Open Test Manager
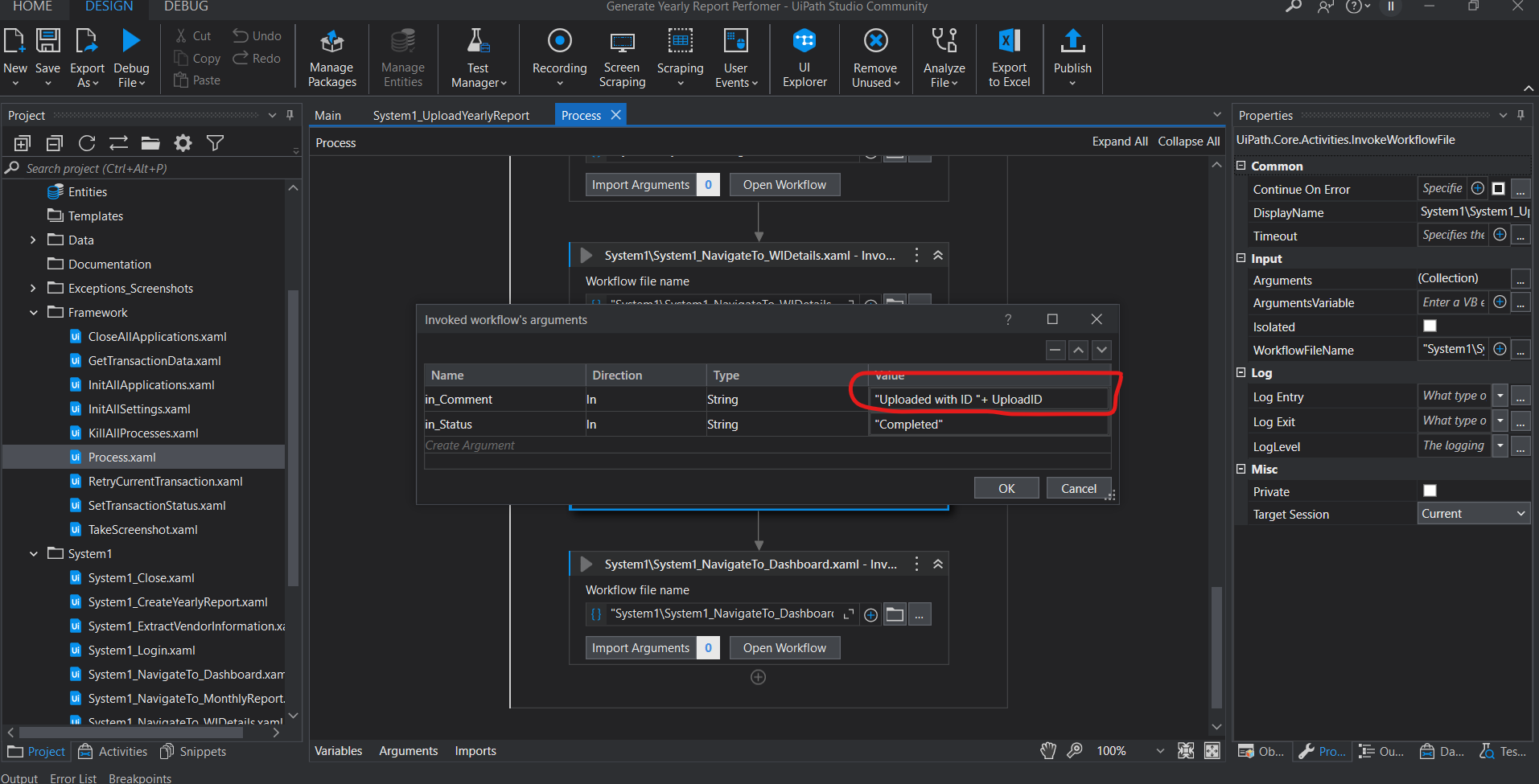 pyautogui.click(x=479, y=59)
